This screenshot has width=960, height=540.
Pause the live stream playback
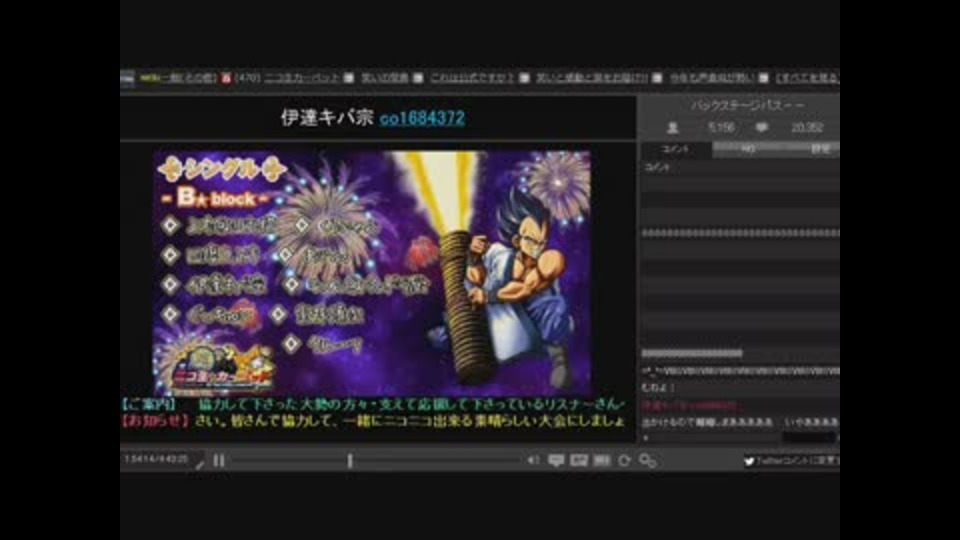click(219, 460)
